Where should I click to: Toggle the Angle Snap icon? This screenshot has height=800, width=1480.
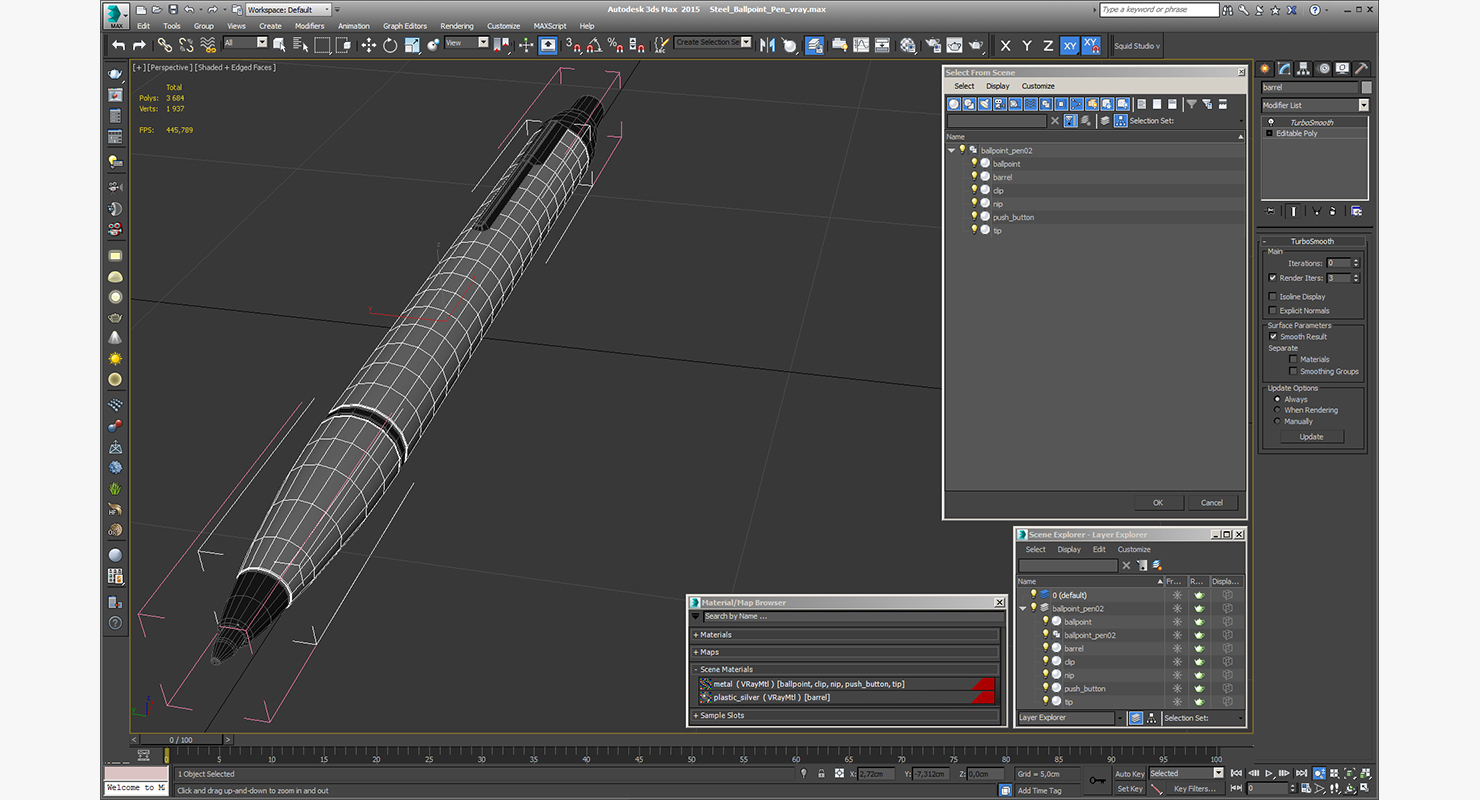point(593,45)
